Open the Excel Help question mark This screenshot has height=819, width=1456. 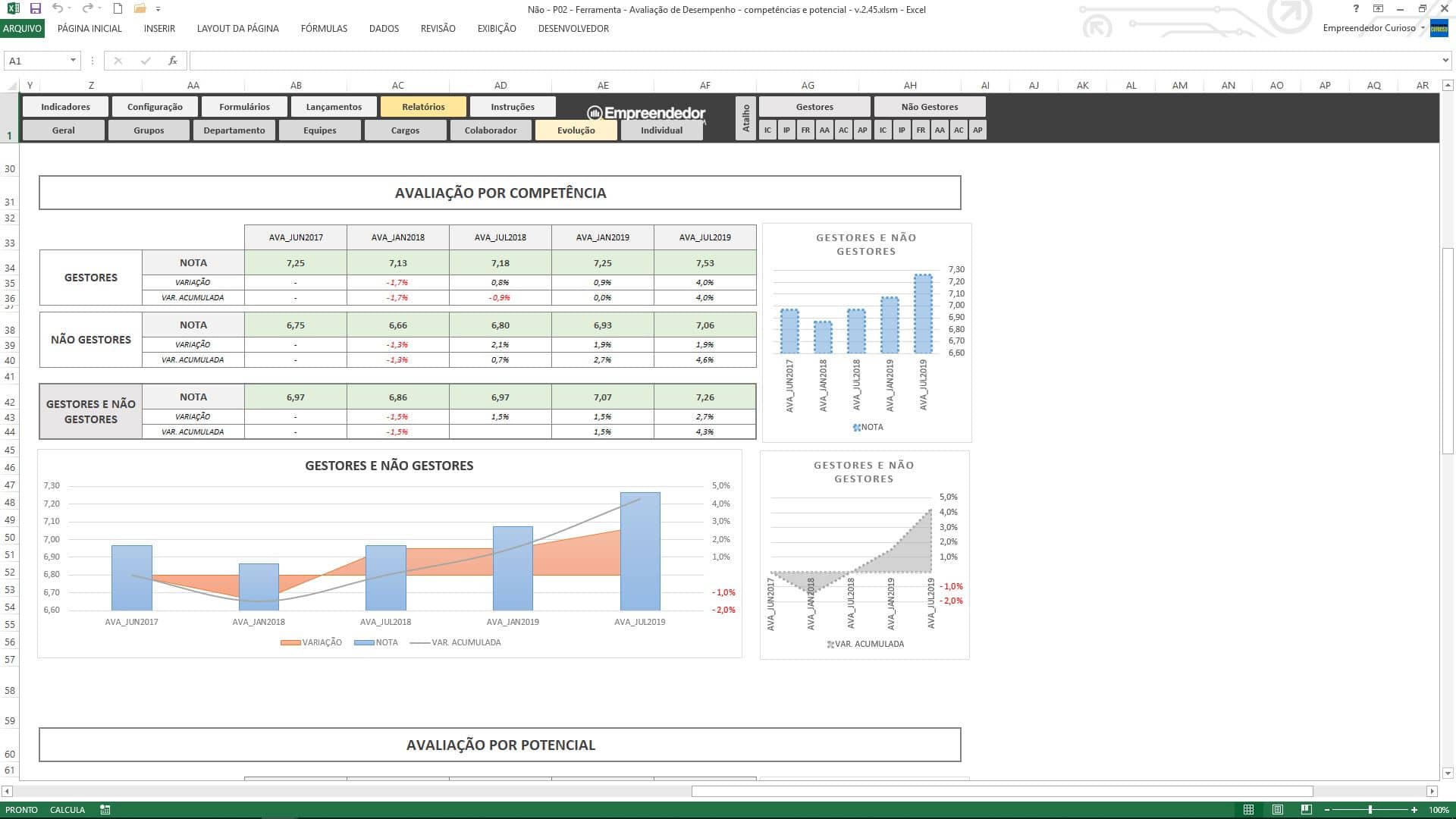click(1356, 9)
